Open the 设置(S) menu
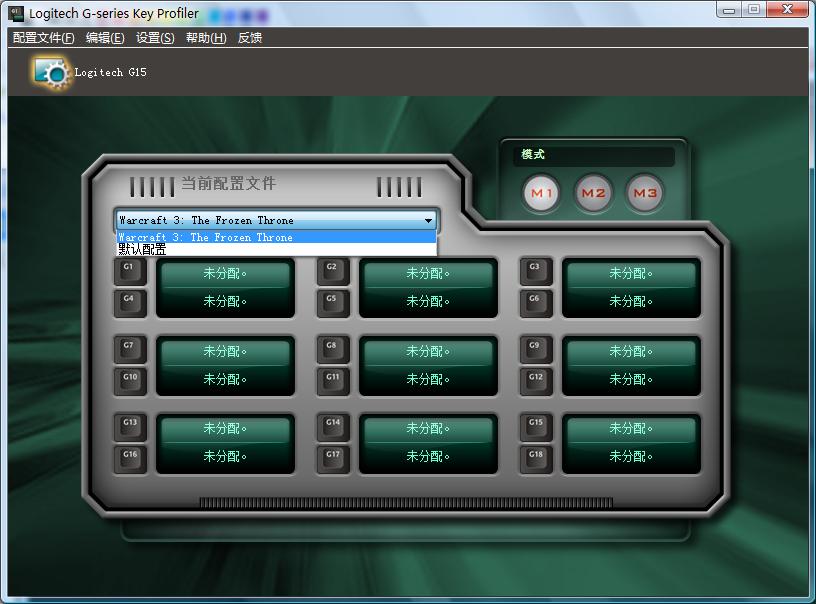The height and width of the screenshot is (604, 816). [x=155, y=38]
